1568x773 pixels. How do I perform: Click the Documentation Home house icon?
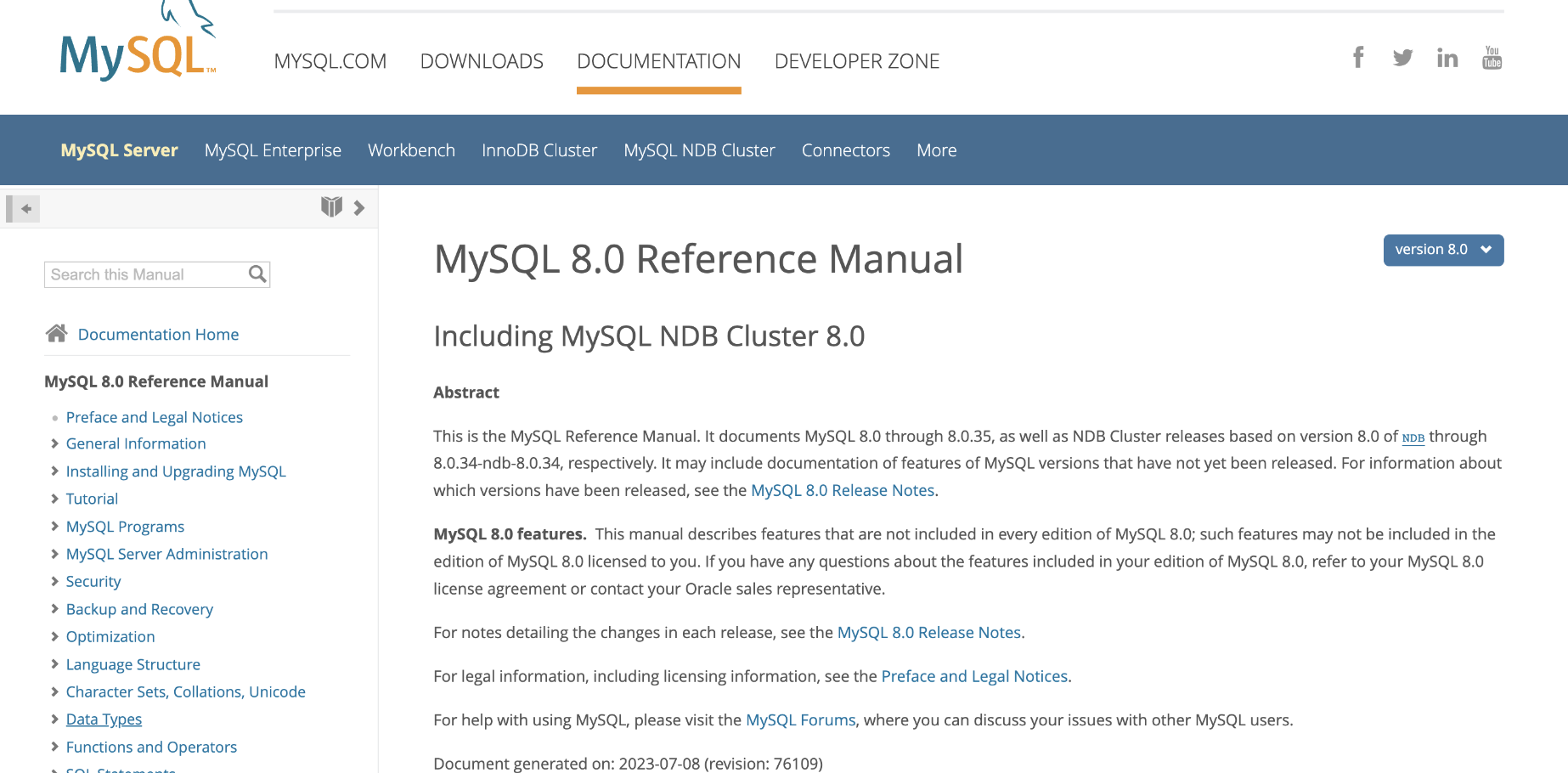coord(57,333)
